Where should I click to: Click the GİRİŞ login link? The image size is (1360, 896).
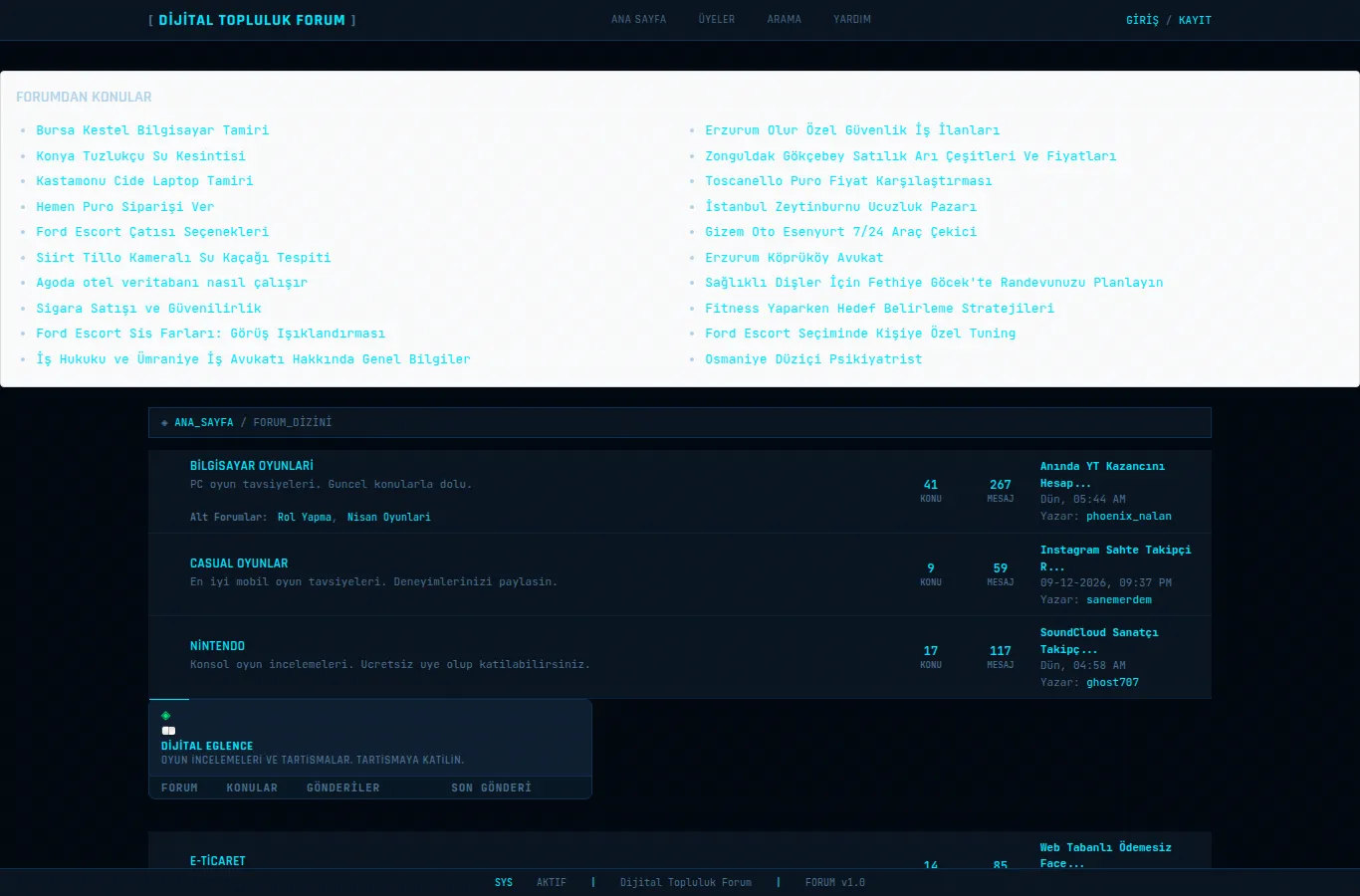pyautogui.click(x=1142, y=20)
